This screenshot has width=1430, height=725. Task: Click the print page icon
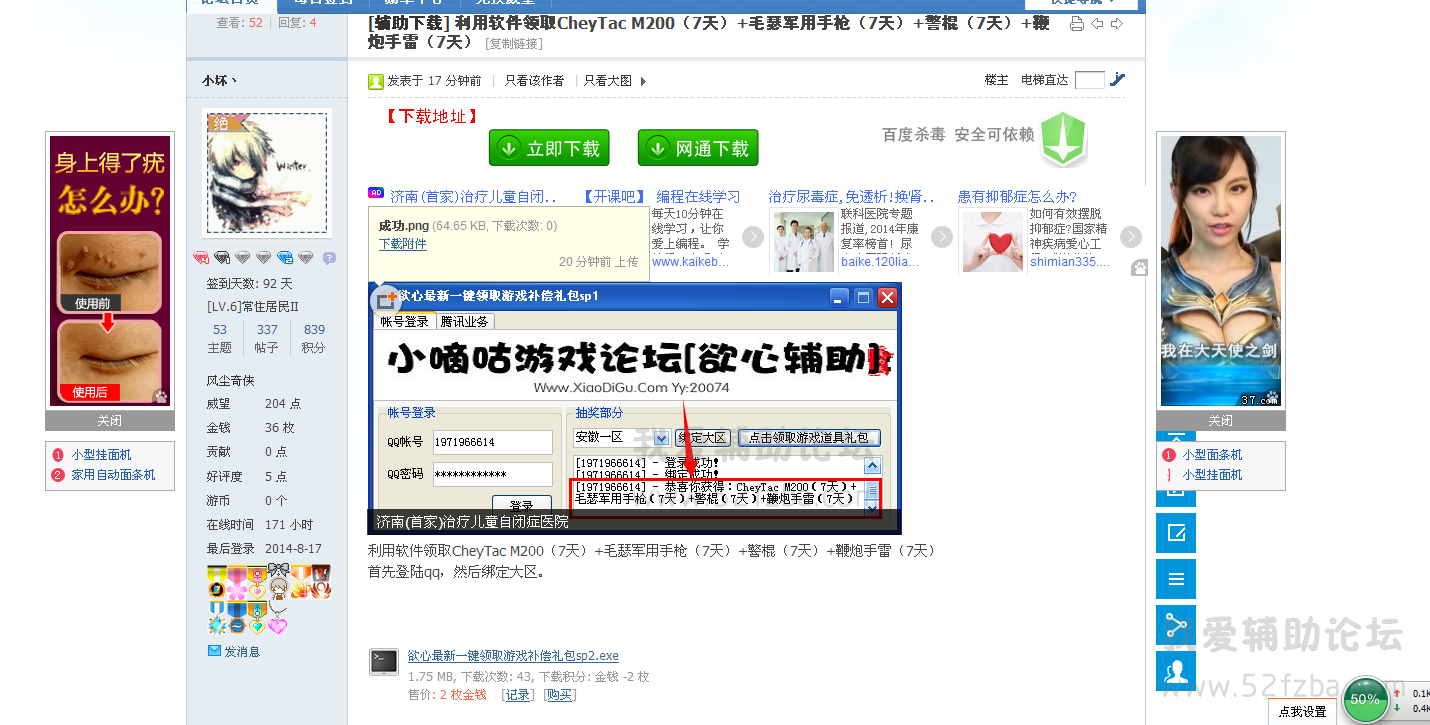tap(1076, 24)
